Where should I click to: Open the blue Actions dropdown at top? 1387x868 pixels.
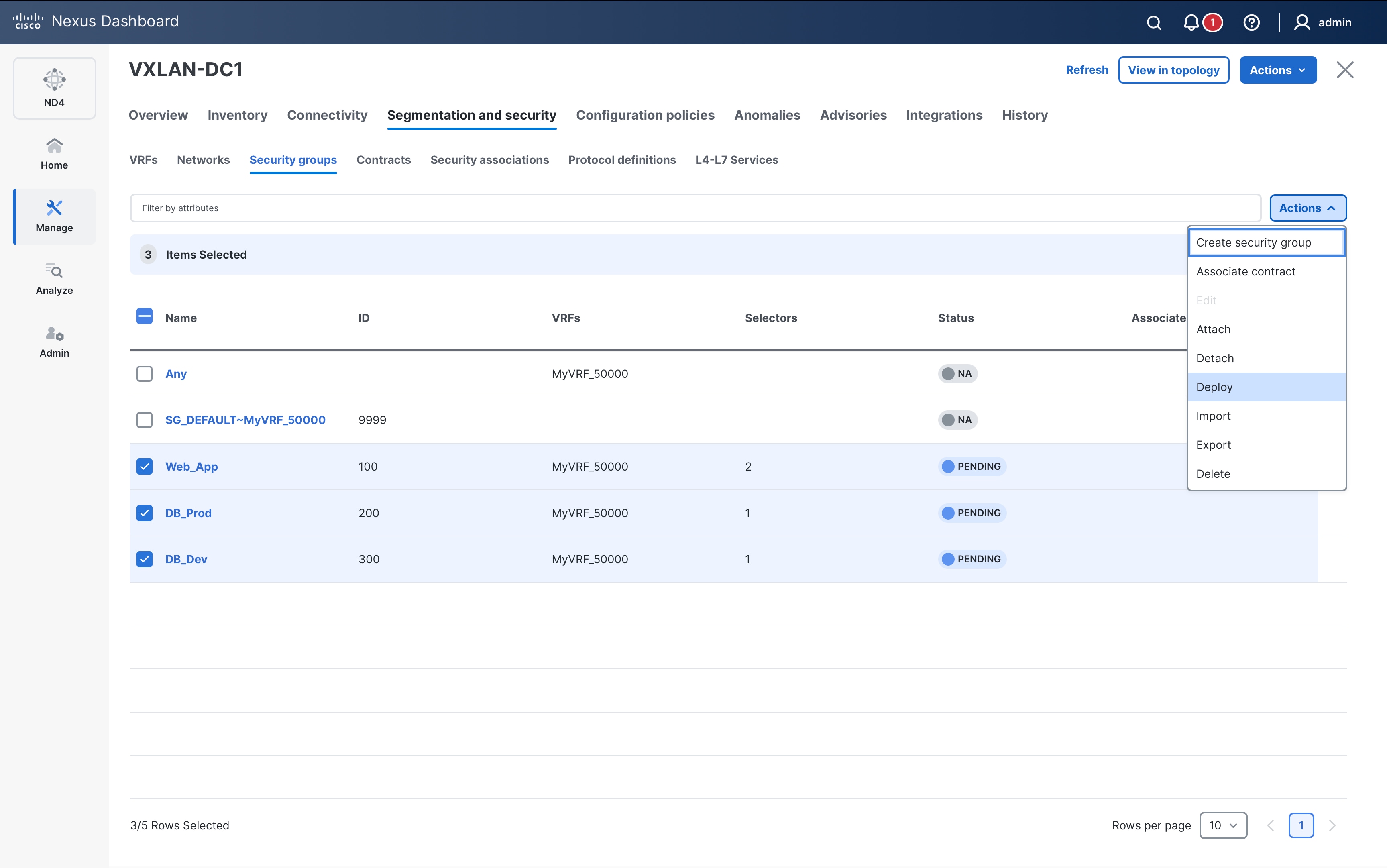tap(1278, 70)
